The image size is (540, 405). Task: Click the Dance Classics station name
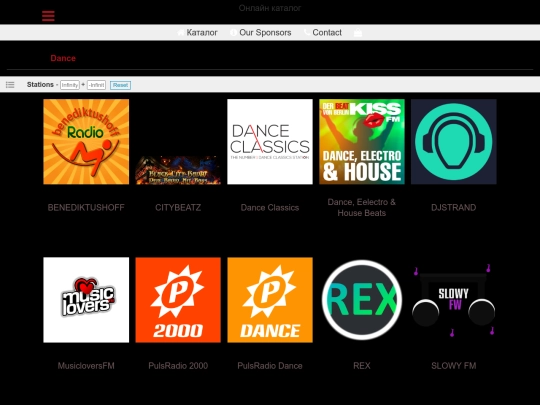270,208
